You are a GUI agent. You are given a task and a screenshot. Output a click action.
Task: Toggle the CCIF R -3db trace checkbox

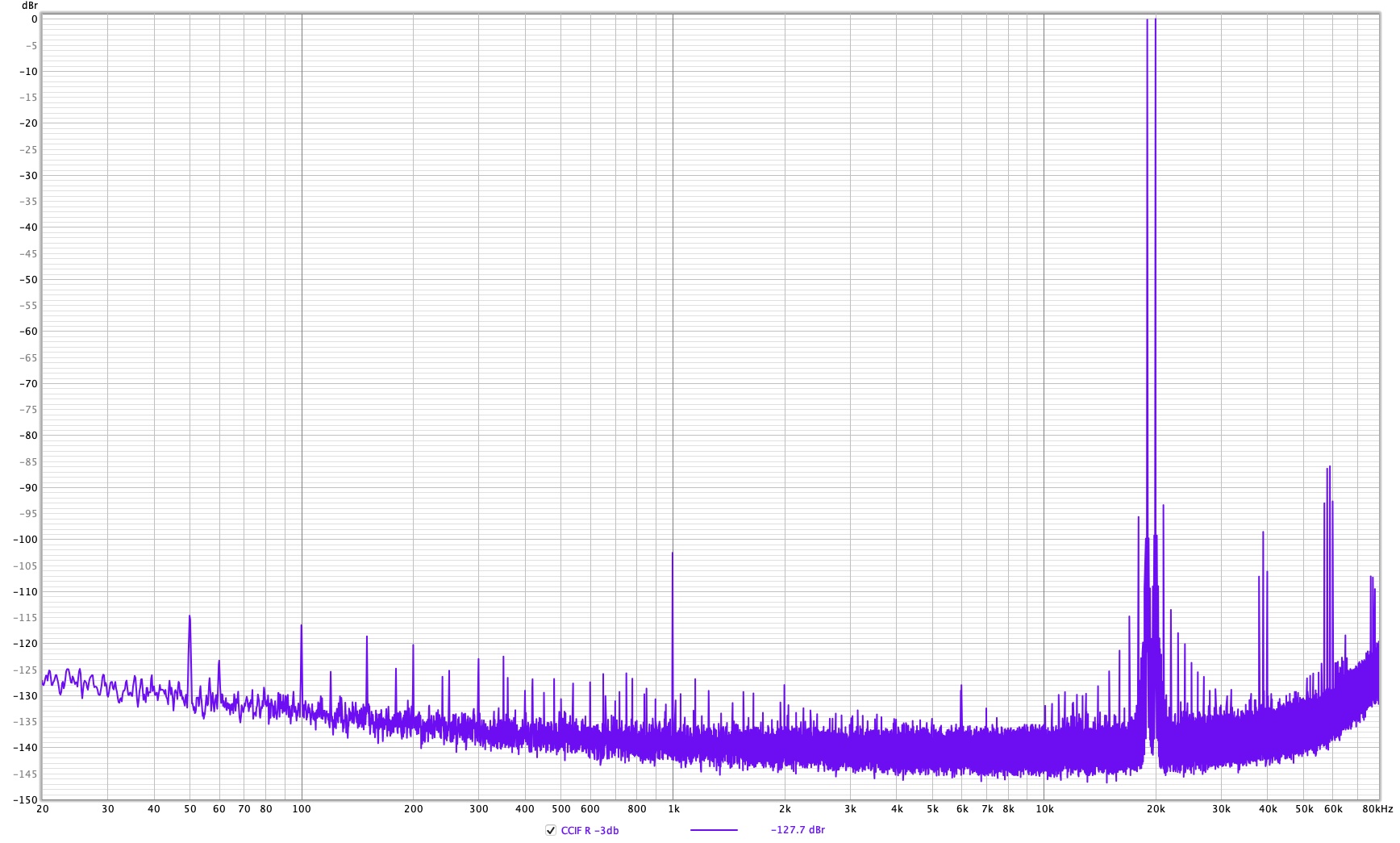[x=551, y=830]
